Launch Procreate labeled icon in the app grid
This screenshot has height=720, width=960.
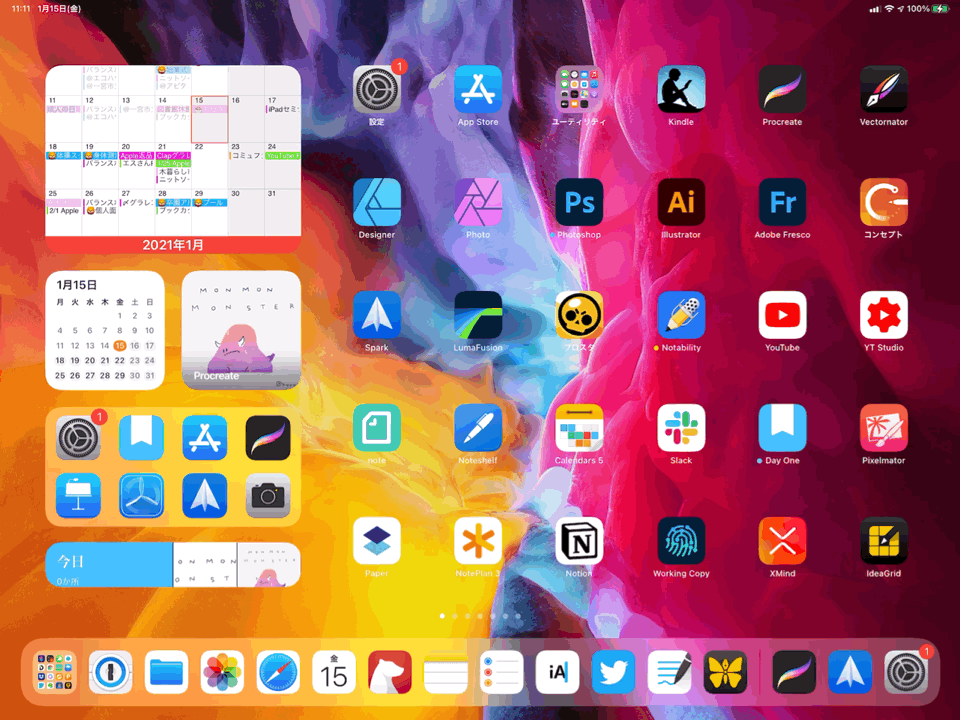pyautogui.click(x=782, y=89)
